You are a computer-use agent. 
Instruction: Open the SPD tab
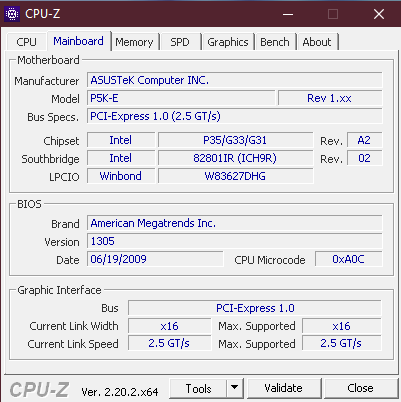click(180, 42)
